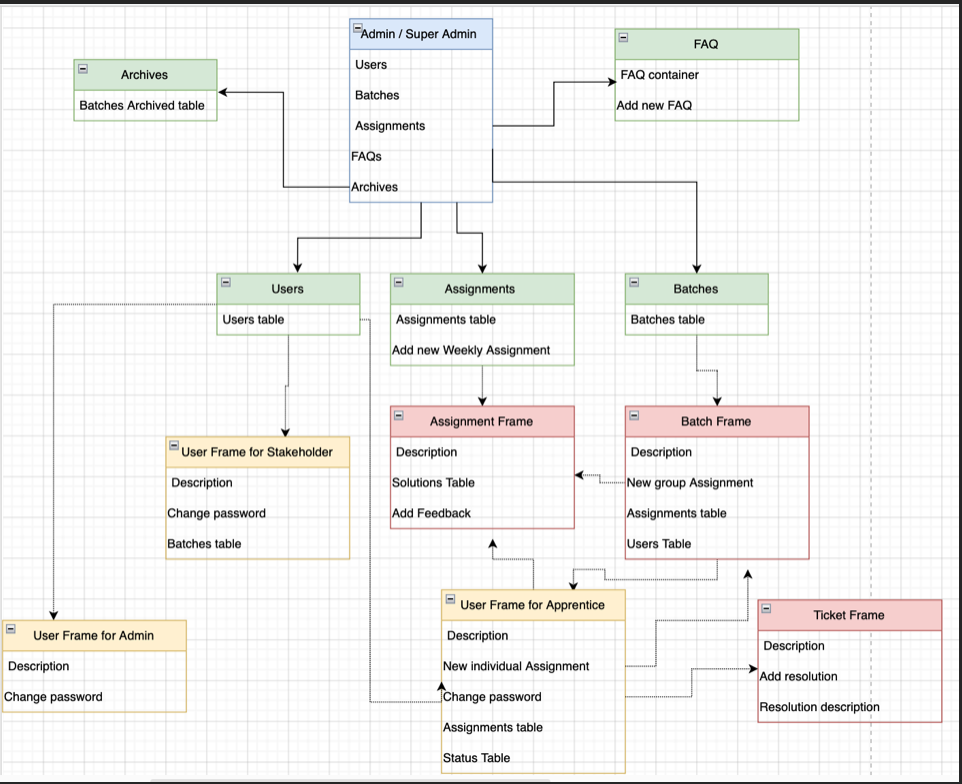
Task: Select 'Add new Weekly Assignment' row
Action: click(471, 350)
